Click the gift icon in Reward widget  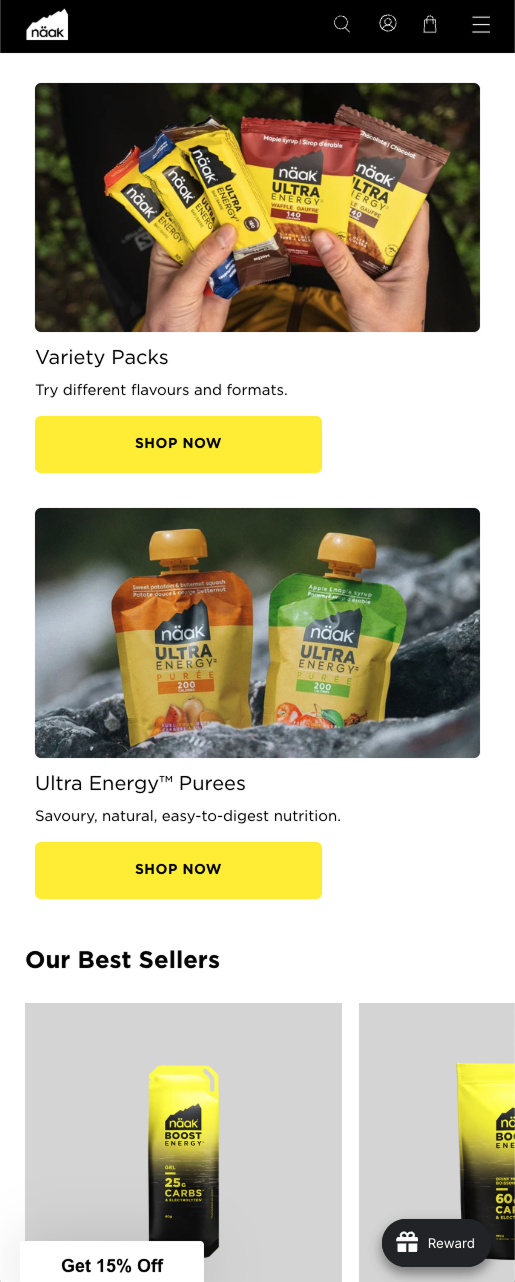point(407,1243)
